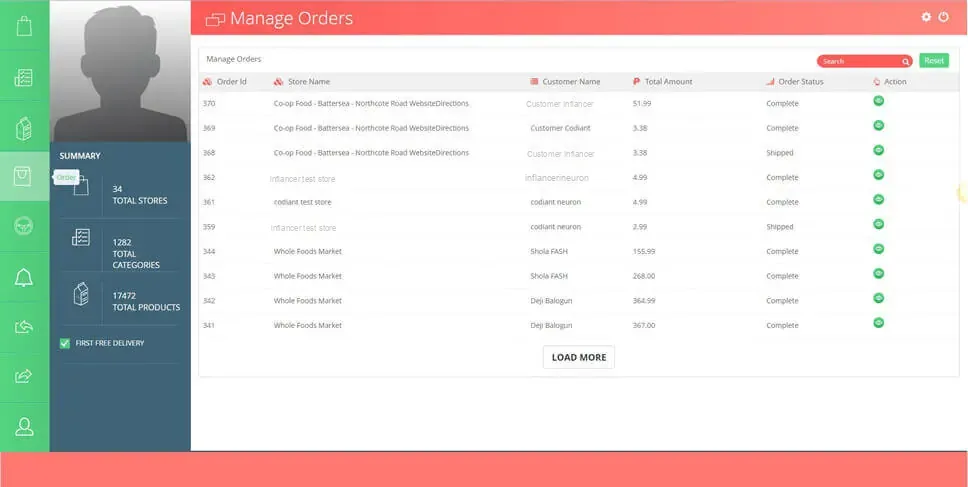
Task: Click "Customer Codiant" in order 369 row
Action: 560,128
